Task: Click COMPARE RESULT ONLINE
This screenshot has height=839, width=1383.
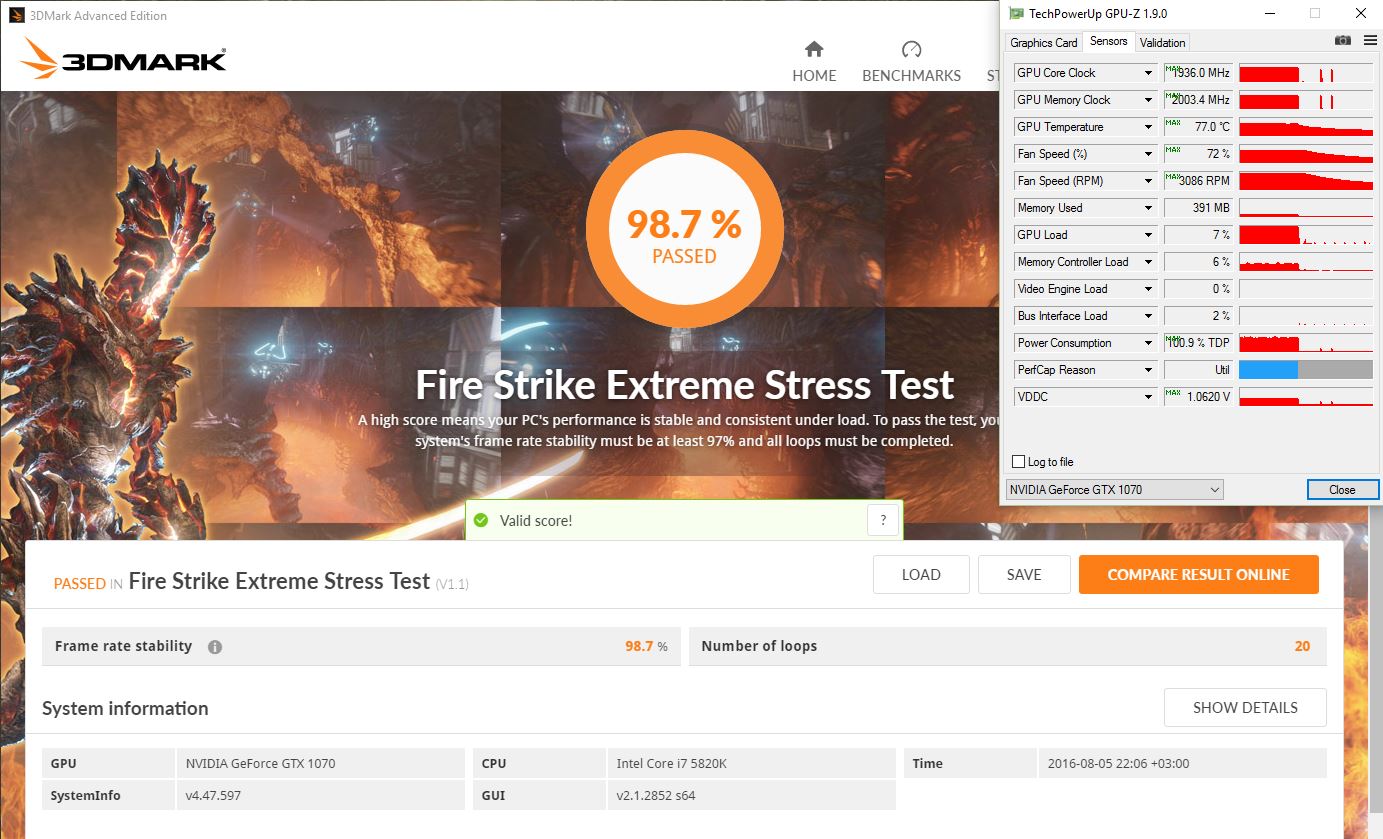Action: tap(1198, 575)
